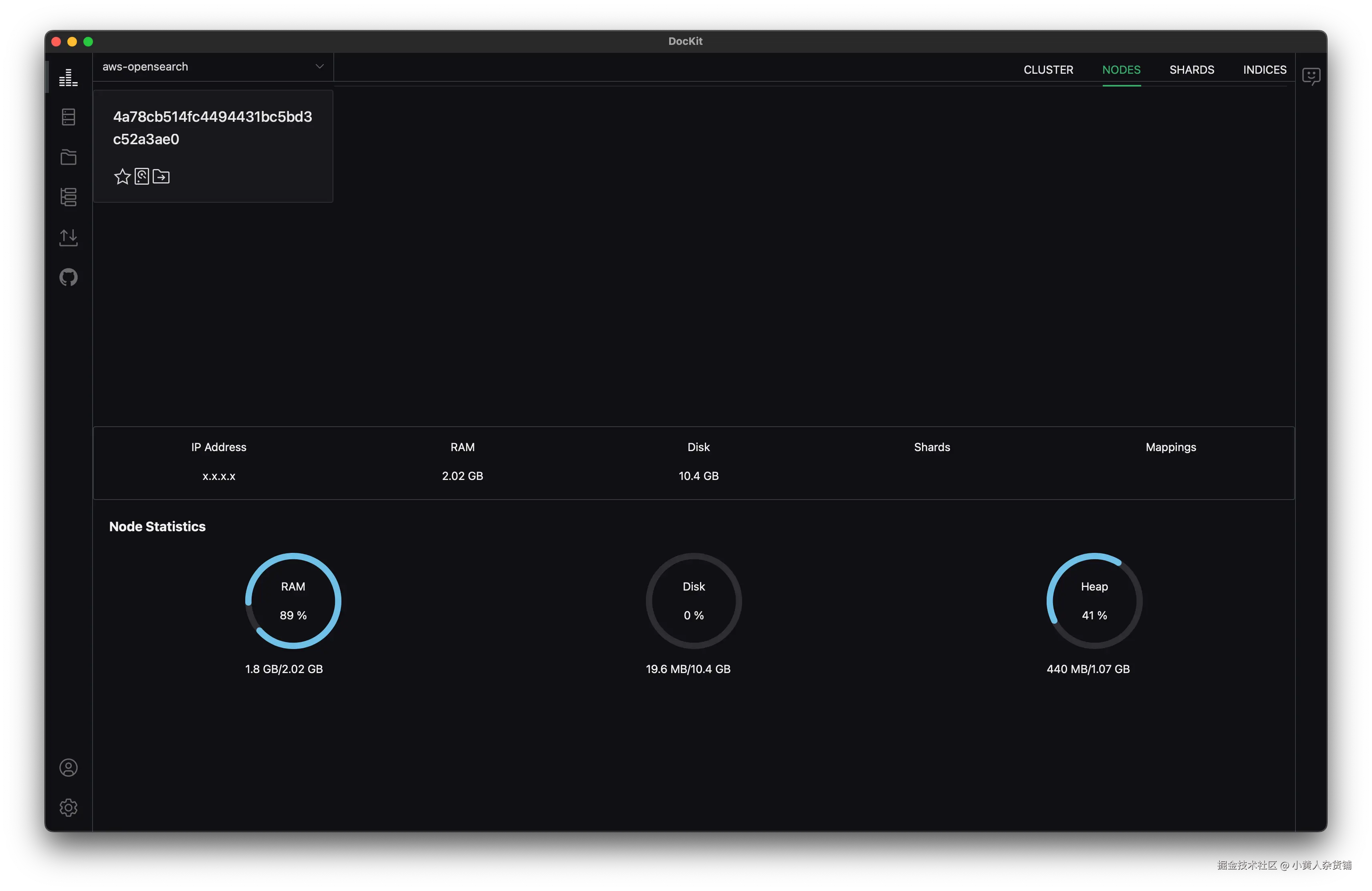This screenshot has height=891, width=1372.
Task: Switch to the CLUSTER tab
Action: [1048, 70]
